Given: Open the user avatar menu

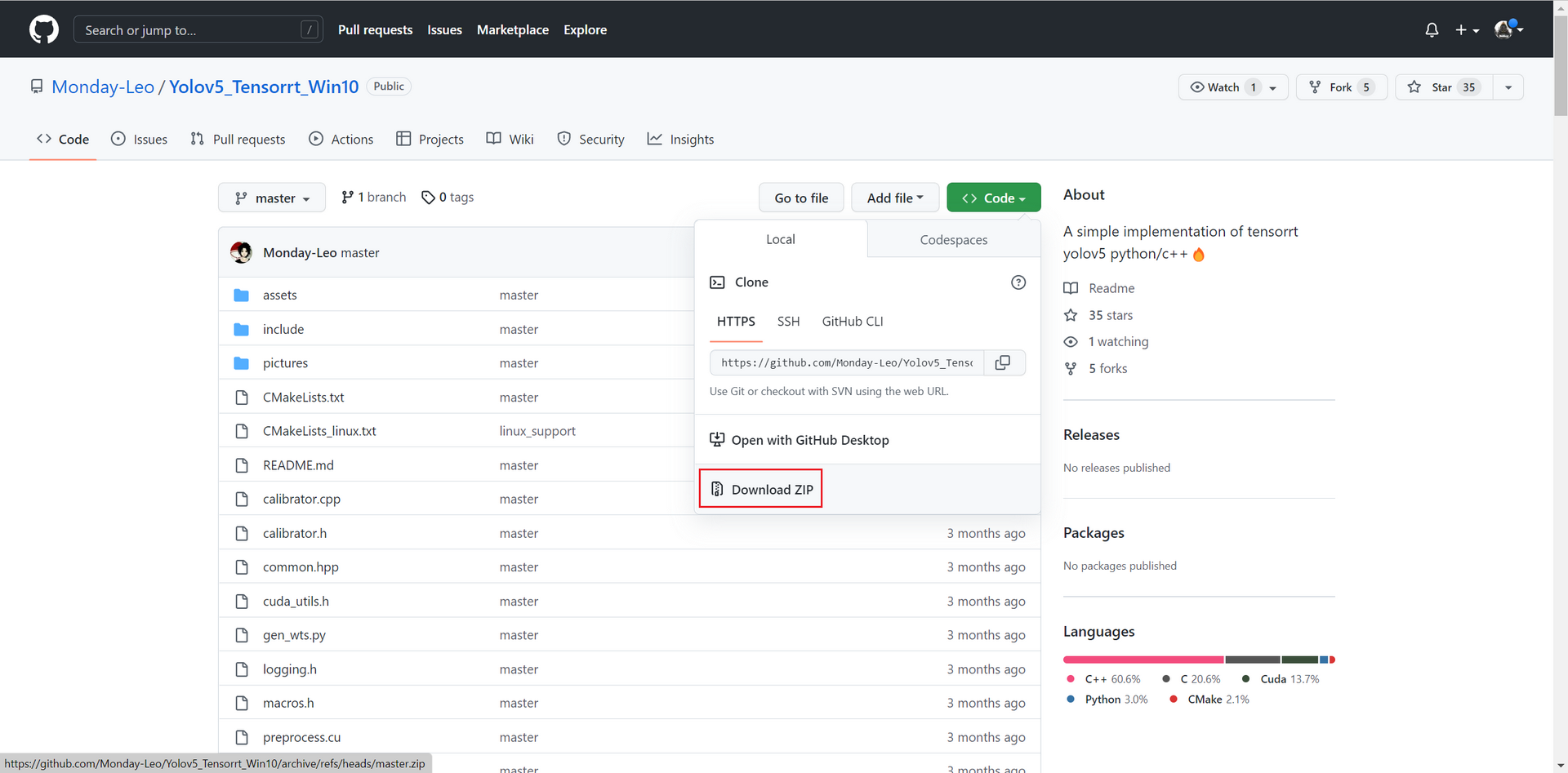Looking at the screenshot, I should click(1508, 29).
